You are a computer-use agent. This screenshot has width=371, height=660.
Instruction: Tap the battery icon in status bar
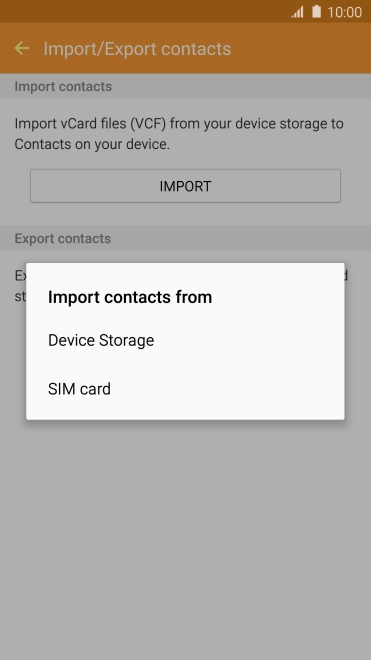(316, 12)
